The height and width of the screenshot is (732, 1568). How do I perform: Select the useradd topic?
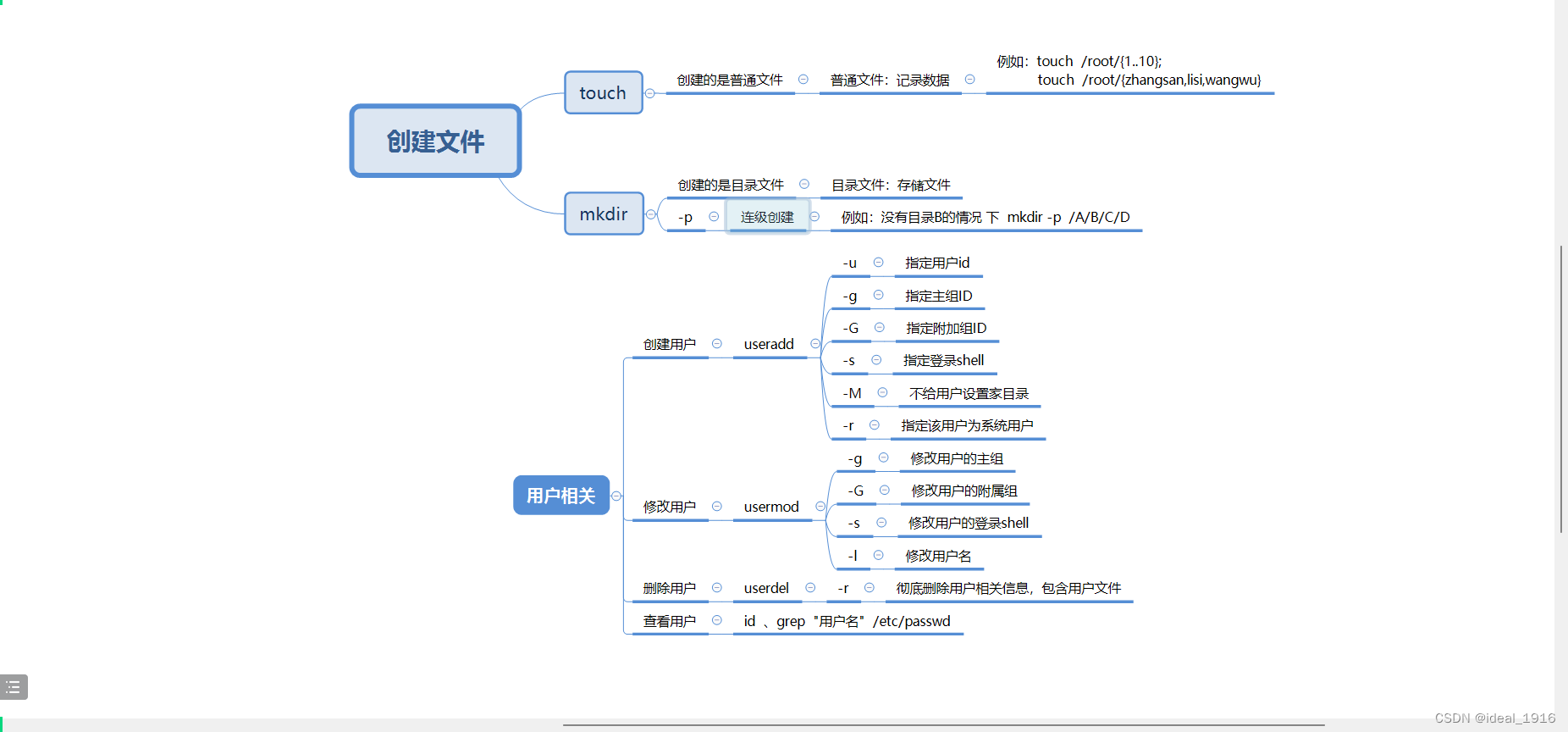tap(769, 344)
